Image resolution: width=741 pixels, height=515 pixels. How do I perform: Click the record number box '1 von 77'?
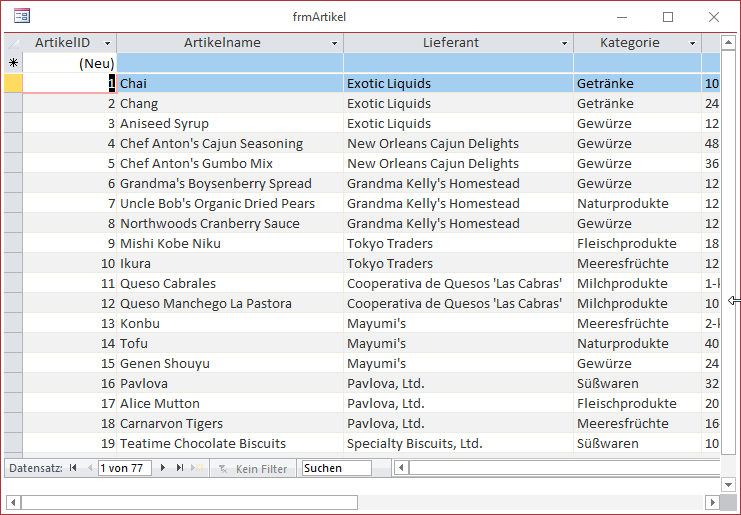pyautogui.click(x=125, y=468)
